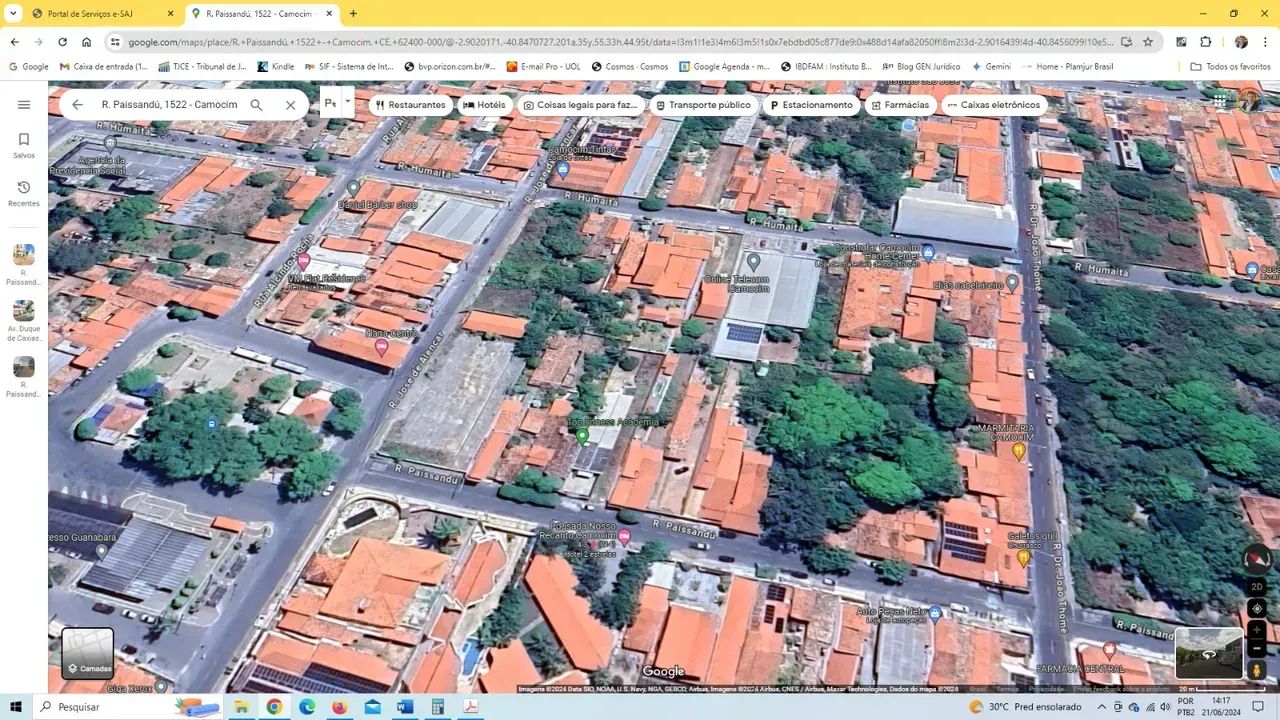1280x720 pixels.
Task: Select the Farmácias category chip
Action: [900, 105]
